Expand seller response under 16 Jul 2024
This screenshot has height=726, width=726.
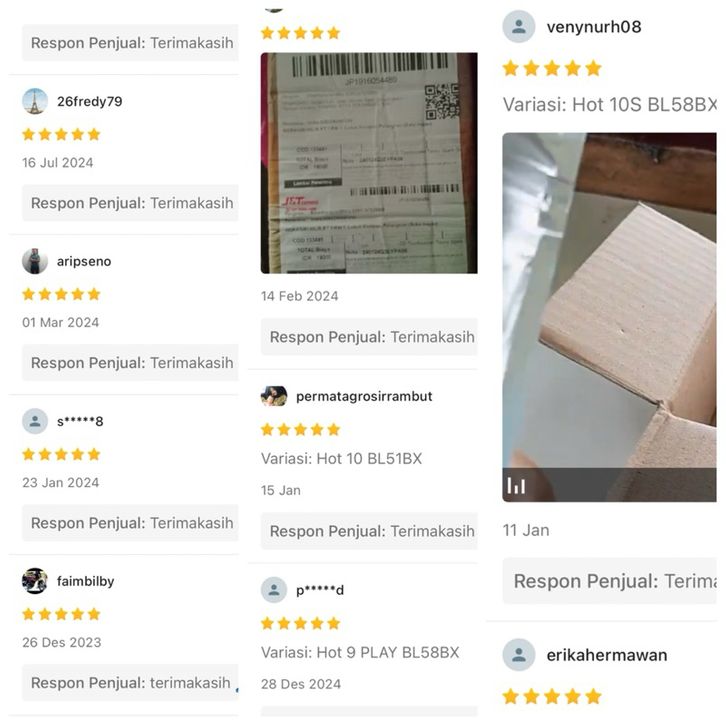[x=130, y=203]
